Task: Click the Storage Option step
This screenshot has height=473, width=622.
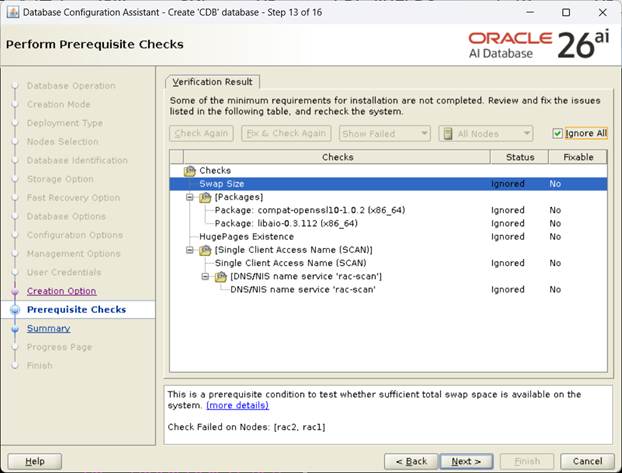Action: (x=60, y=179)
